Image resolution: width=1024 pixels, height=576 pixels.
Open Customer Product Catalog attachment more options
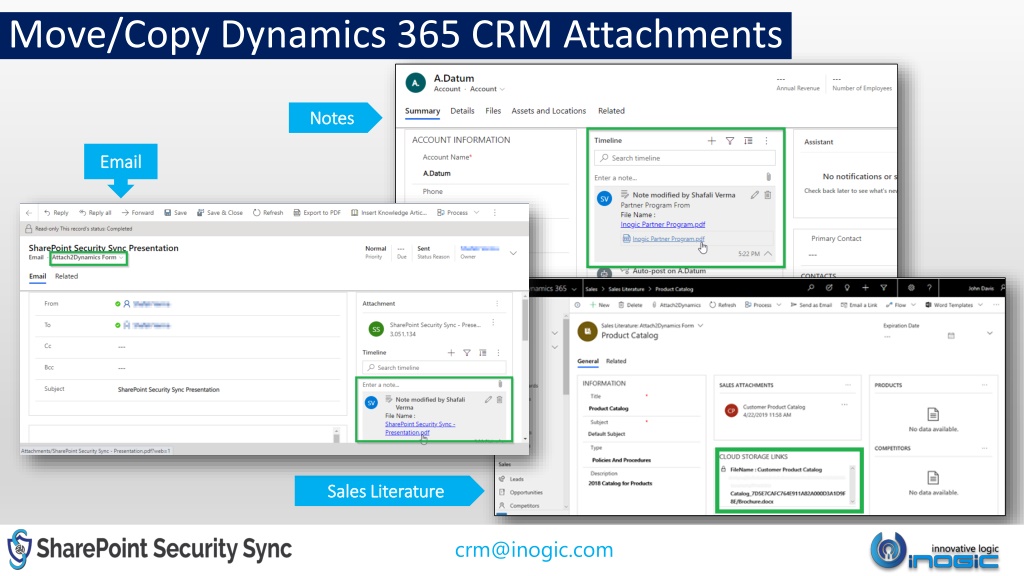(844, 405)
